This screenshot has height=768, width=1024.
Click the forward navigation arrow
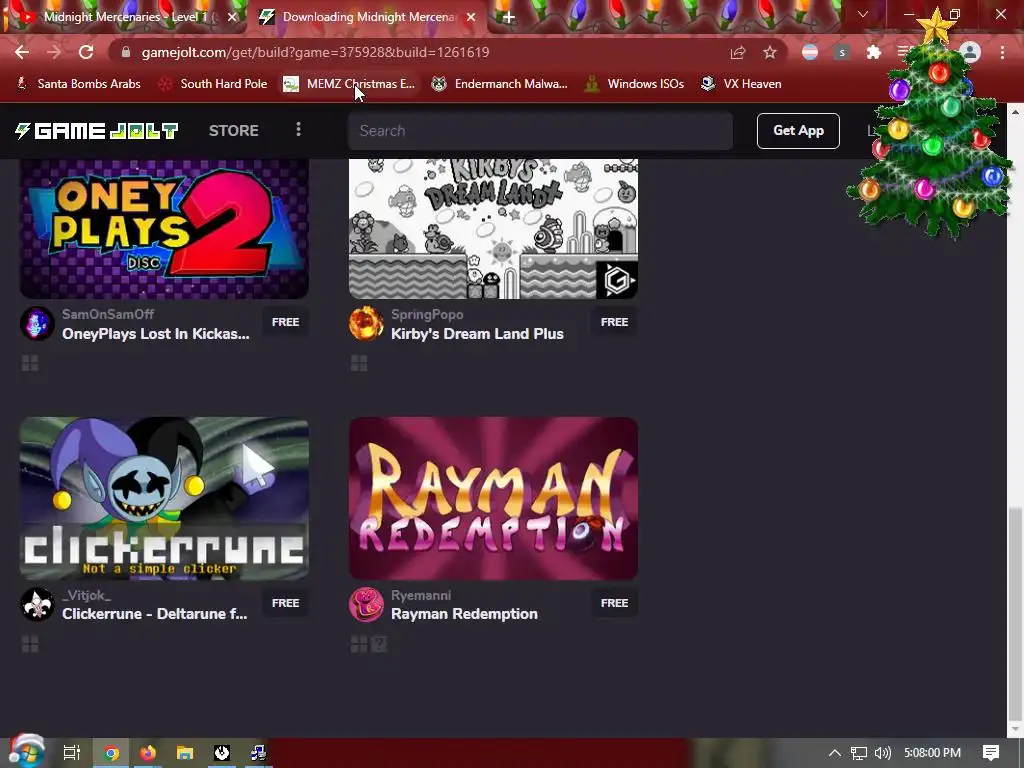click(54, 52)
